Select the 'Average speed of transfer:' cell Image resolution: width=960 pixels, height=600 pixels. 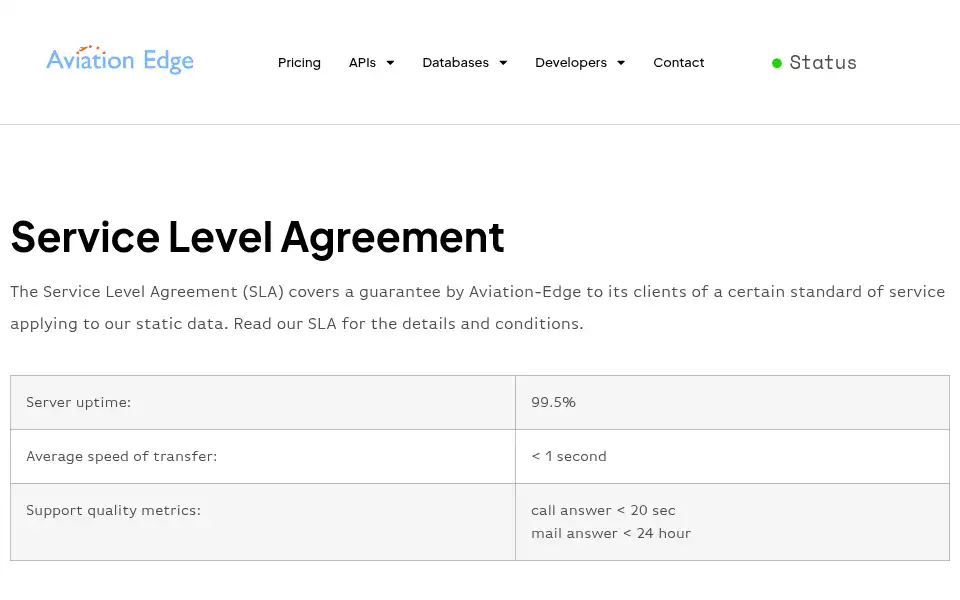coord(263,456)
